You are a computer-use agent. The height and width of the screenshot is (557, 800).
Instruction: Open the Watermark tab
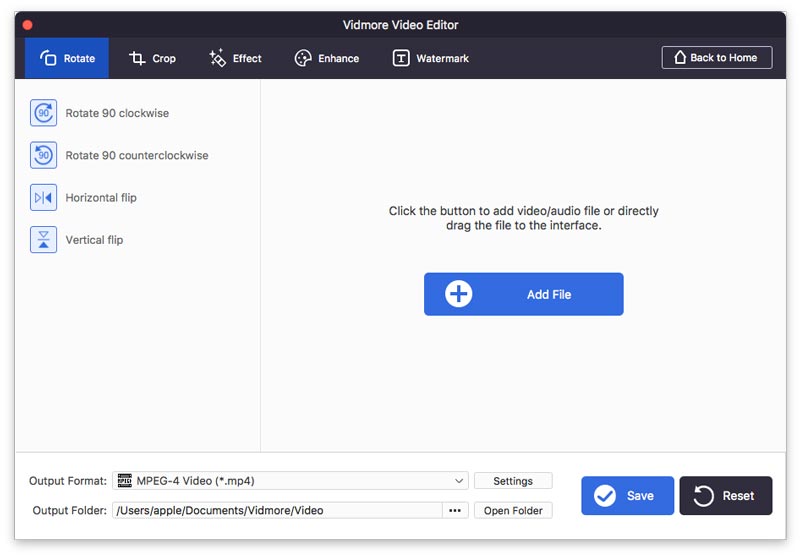[431, 58]
